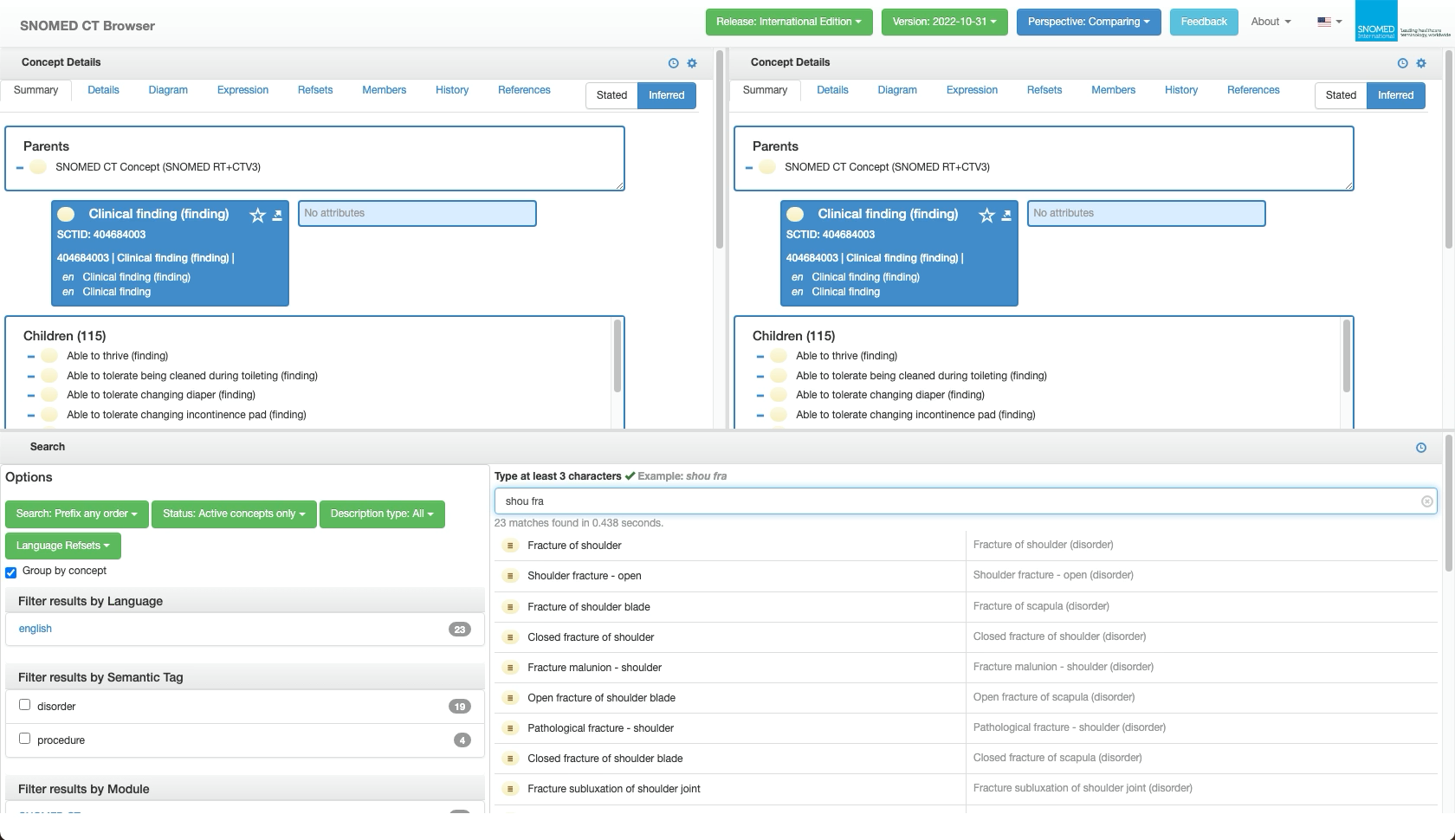Click result icon beside Shoulder fracture - open
Image resolution: width=1455 pixels, height=840 pixels.
point(510,576)
